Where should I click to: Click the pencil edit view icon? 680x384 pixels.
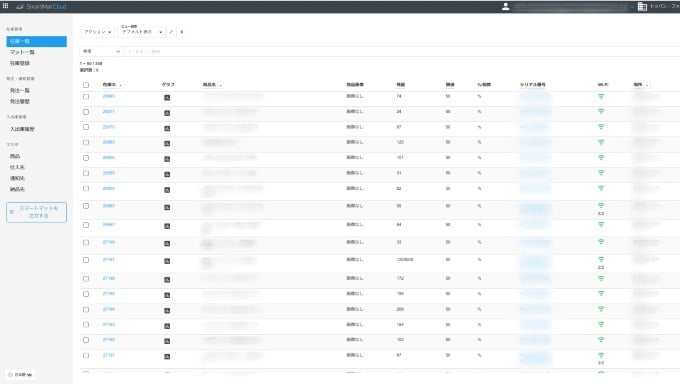click(x=171, y=32)
